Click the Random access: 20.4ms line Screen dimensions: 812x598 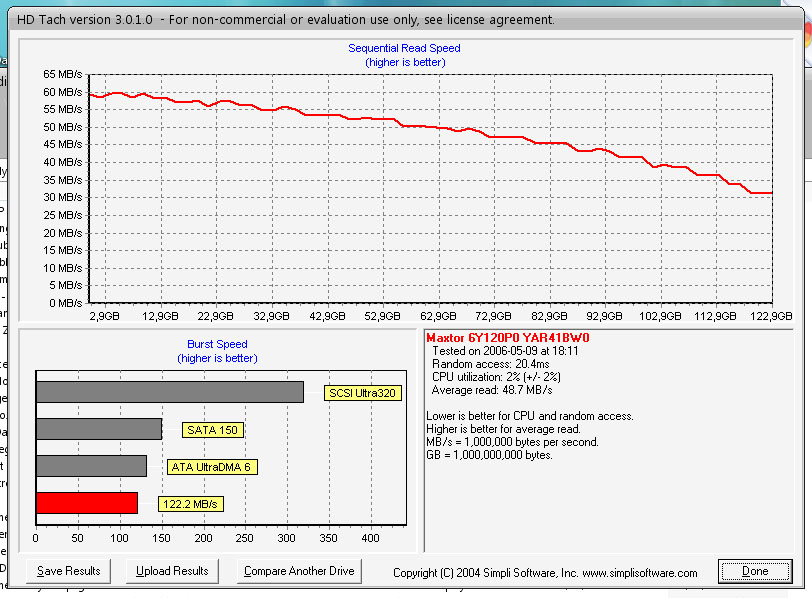[x=490, y=364]
